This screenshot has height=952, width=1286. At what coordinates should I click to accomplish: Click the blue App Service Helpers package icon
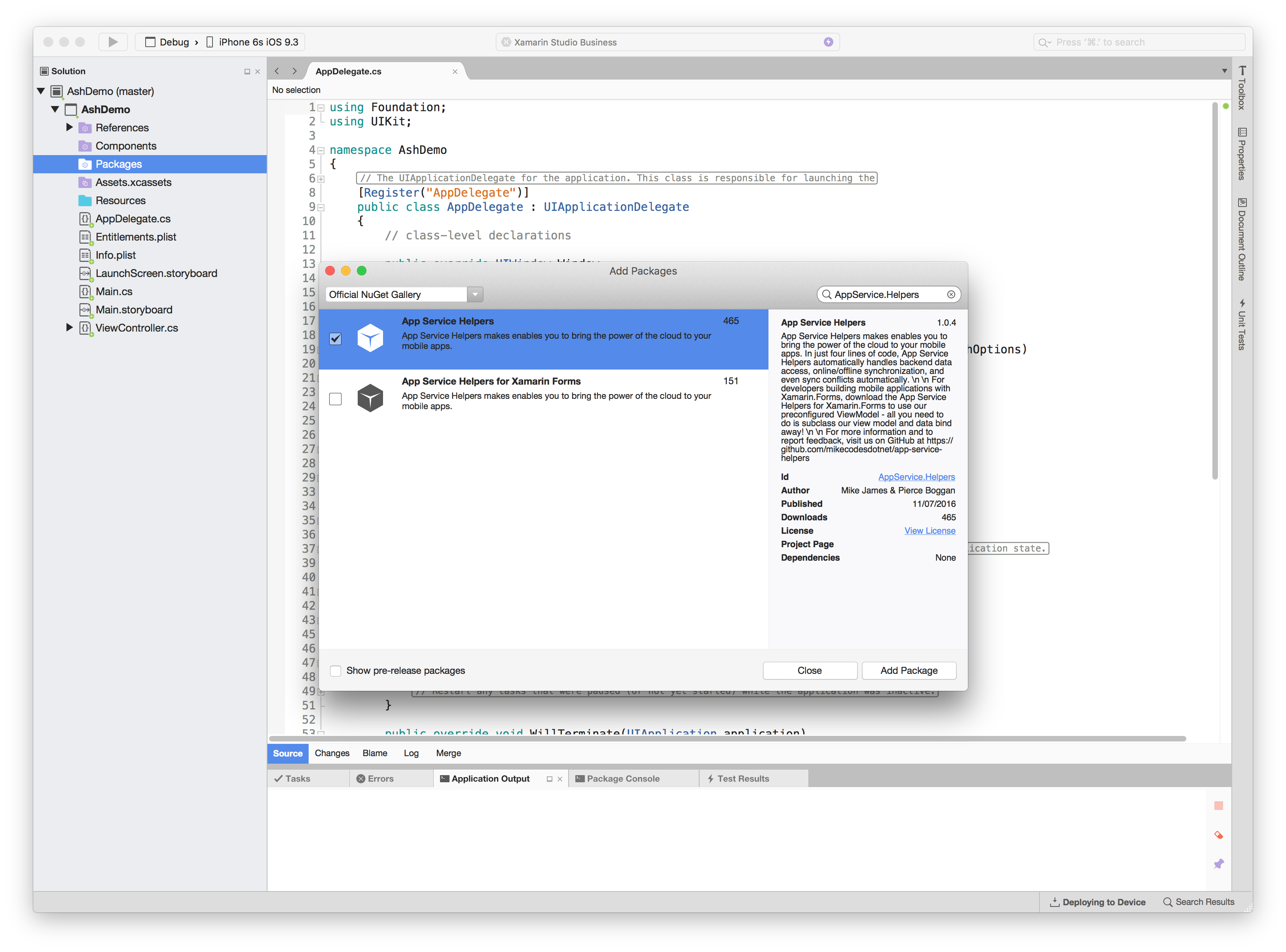370,338
